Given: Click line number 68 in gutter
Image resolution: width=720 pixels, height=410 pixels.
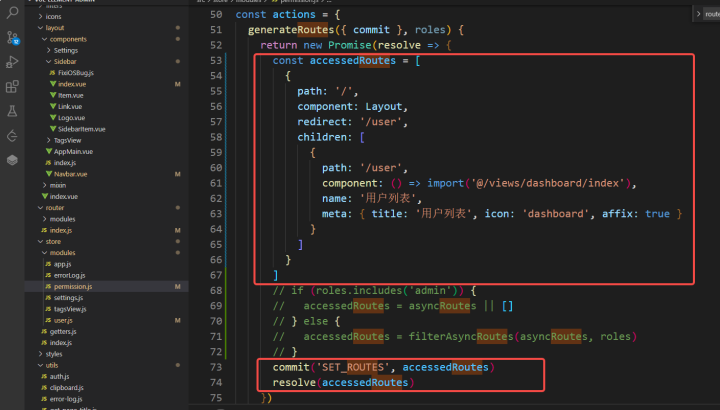Looking at the screenshot, I should point(216,291).
